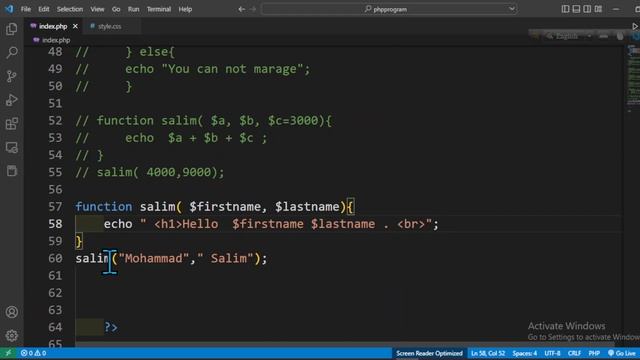
Task: Click the index.php breadcrumb
Action: coord(56,40)
